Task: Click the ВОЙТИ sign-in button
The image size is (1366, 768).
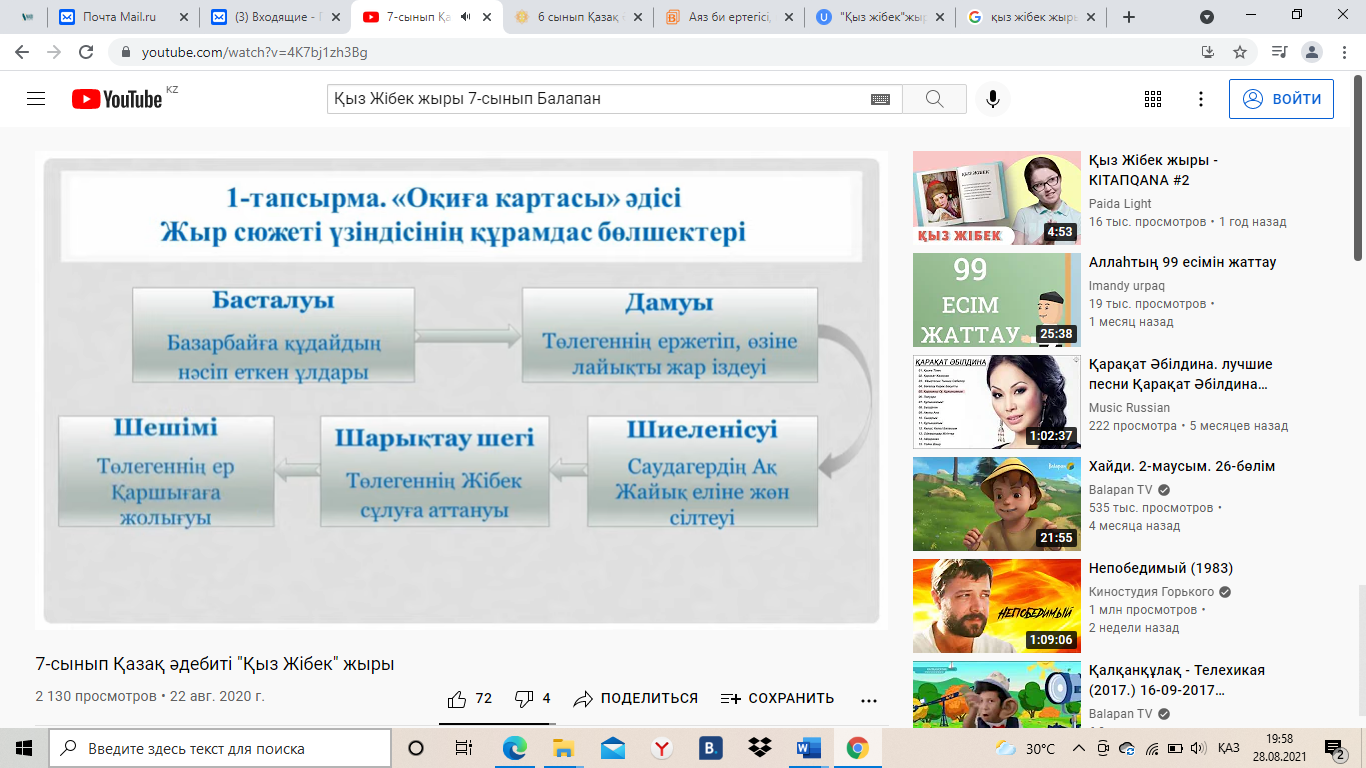Action: [1281, 99]
